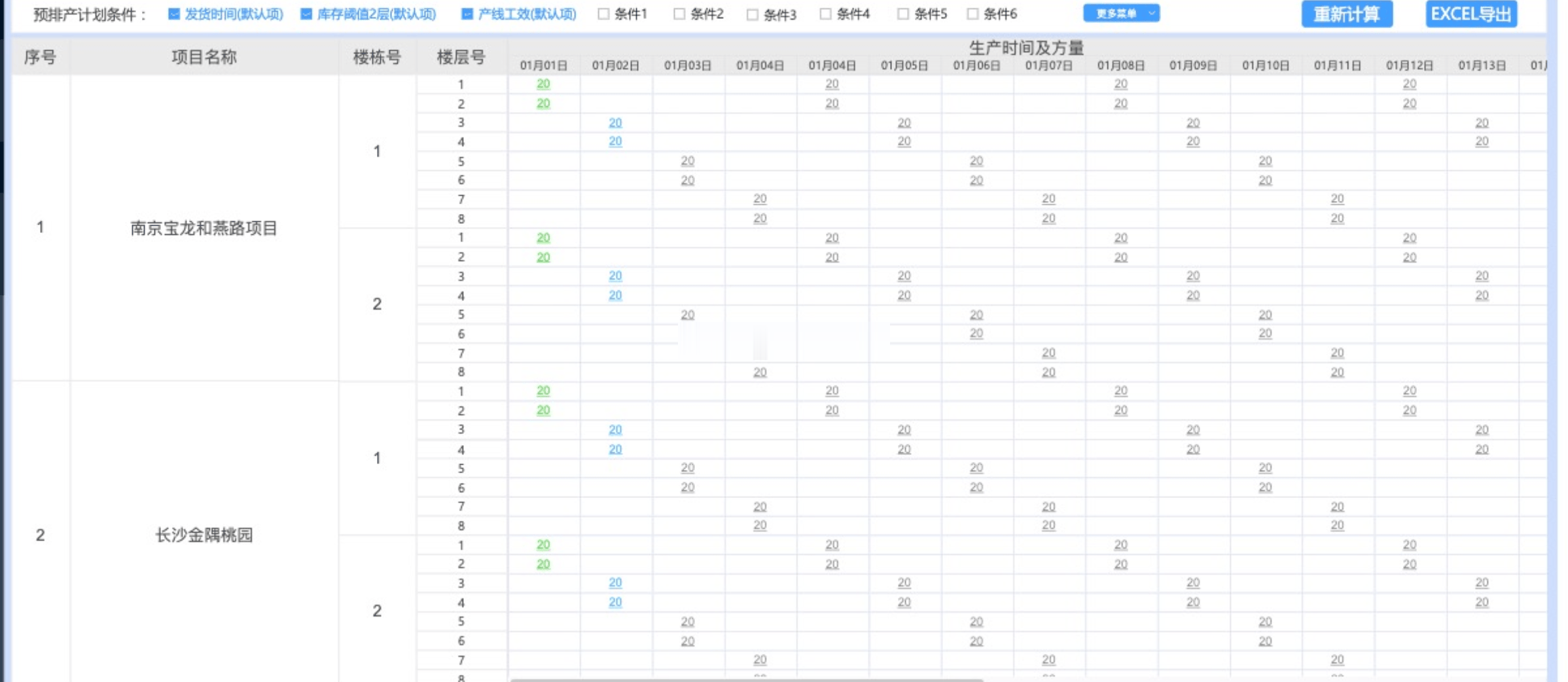Export the table with EXCEL导出
1568x682 pixels.
[x=1471, y=14]
